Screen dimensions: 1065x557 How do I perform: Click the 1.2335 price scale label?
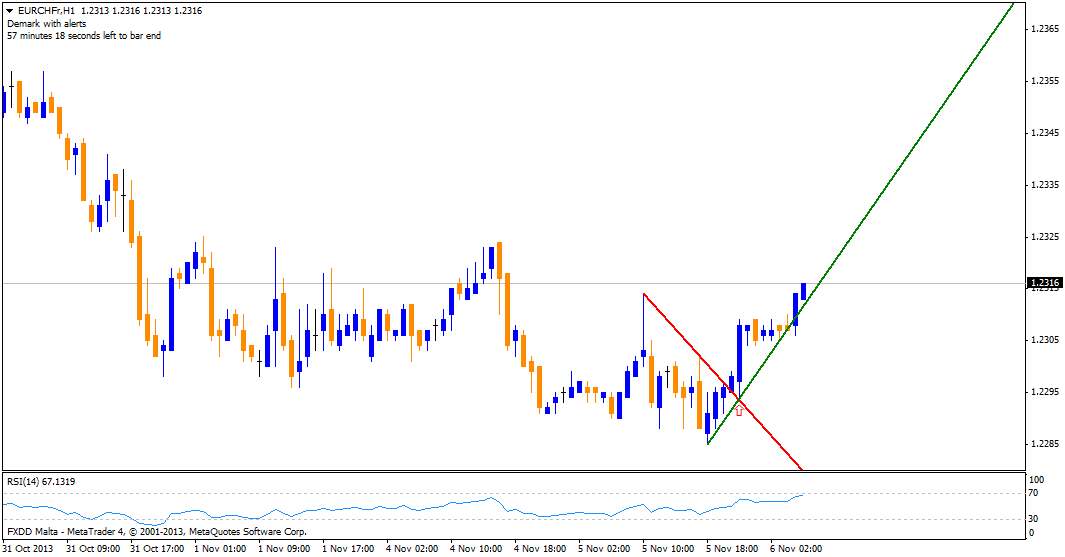pos(1045,185)
